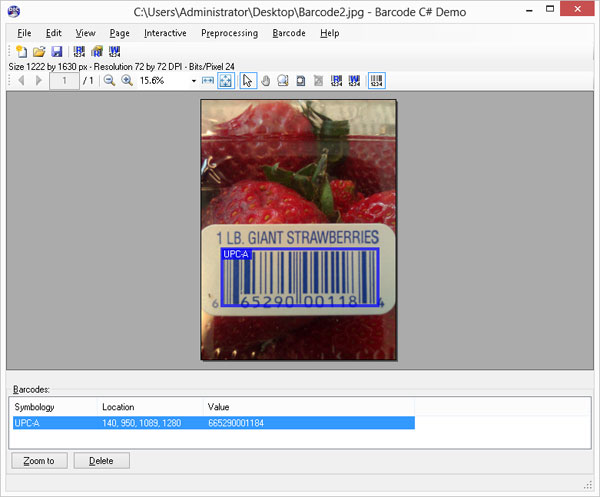Click the strawberry barcode image
Screen dimensions: 600x497
pos(298,230)
